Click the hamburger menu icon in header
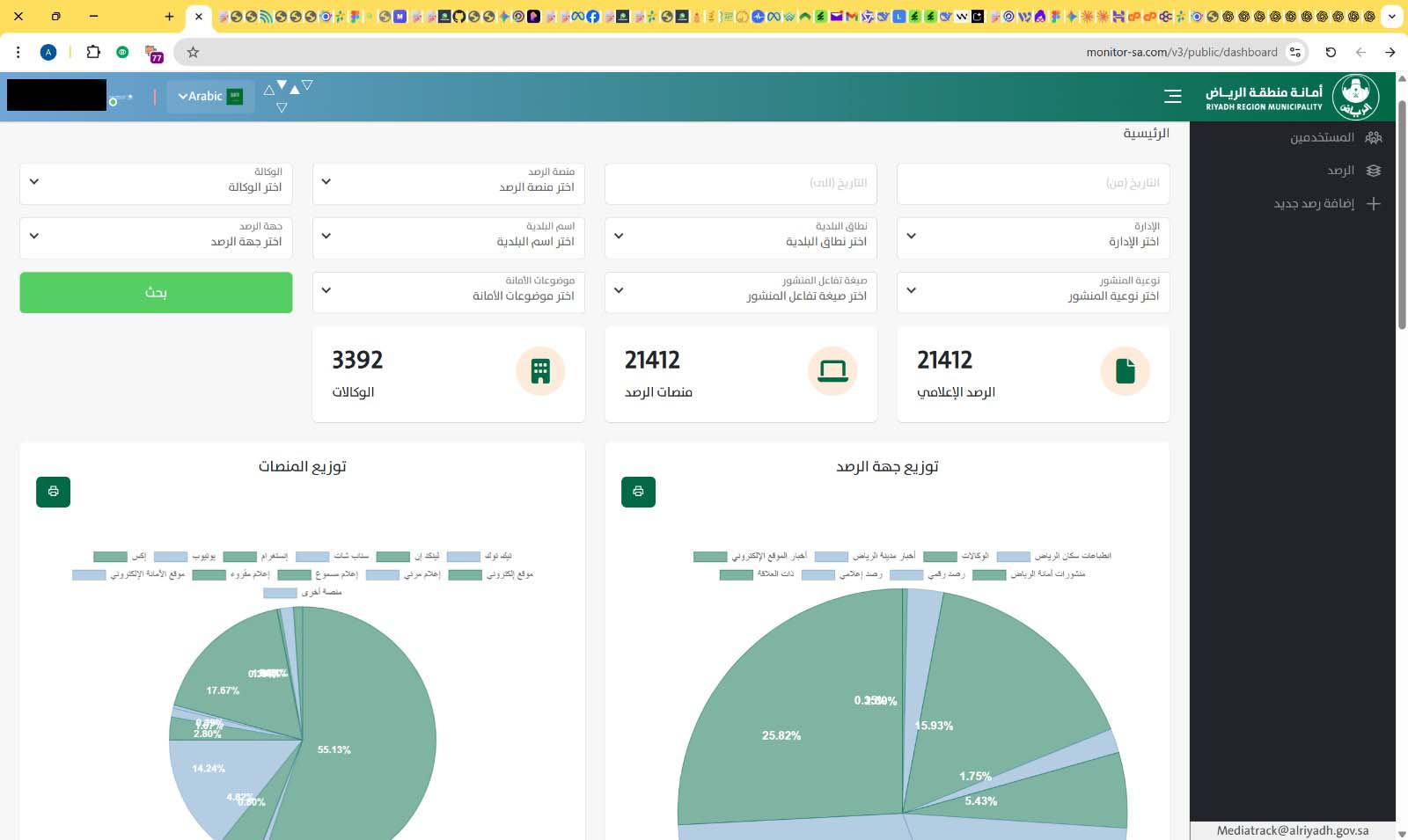The image size is (1408, 840). (x=1172, y=96)
